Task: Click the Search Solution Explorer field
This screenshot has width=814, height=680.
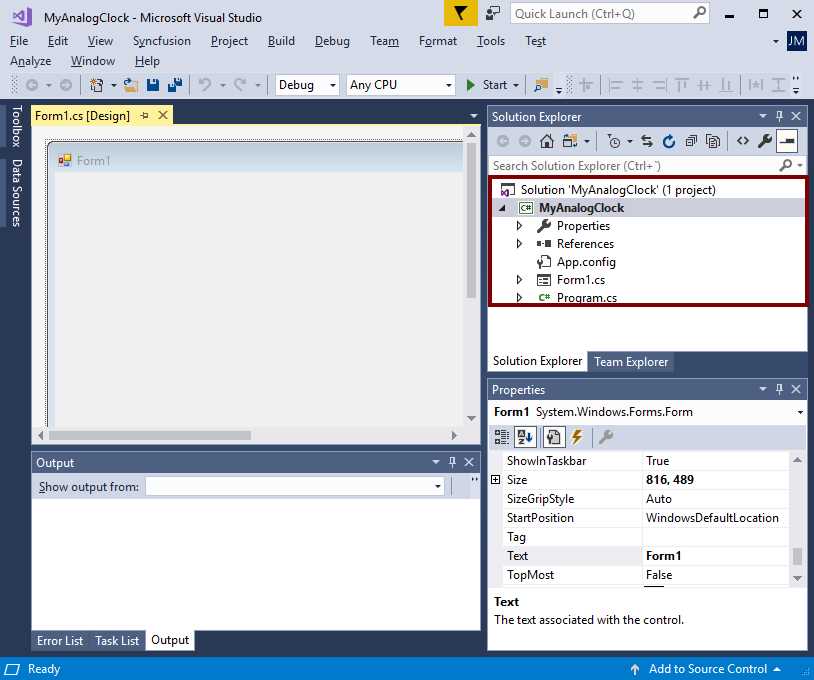Action: pyautogui.click(x=633, y=166)
